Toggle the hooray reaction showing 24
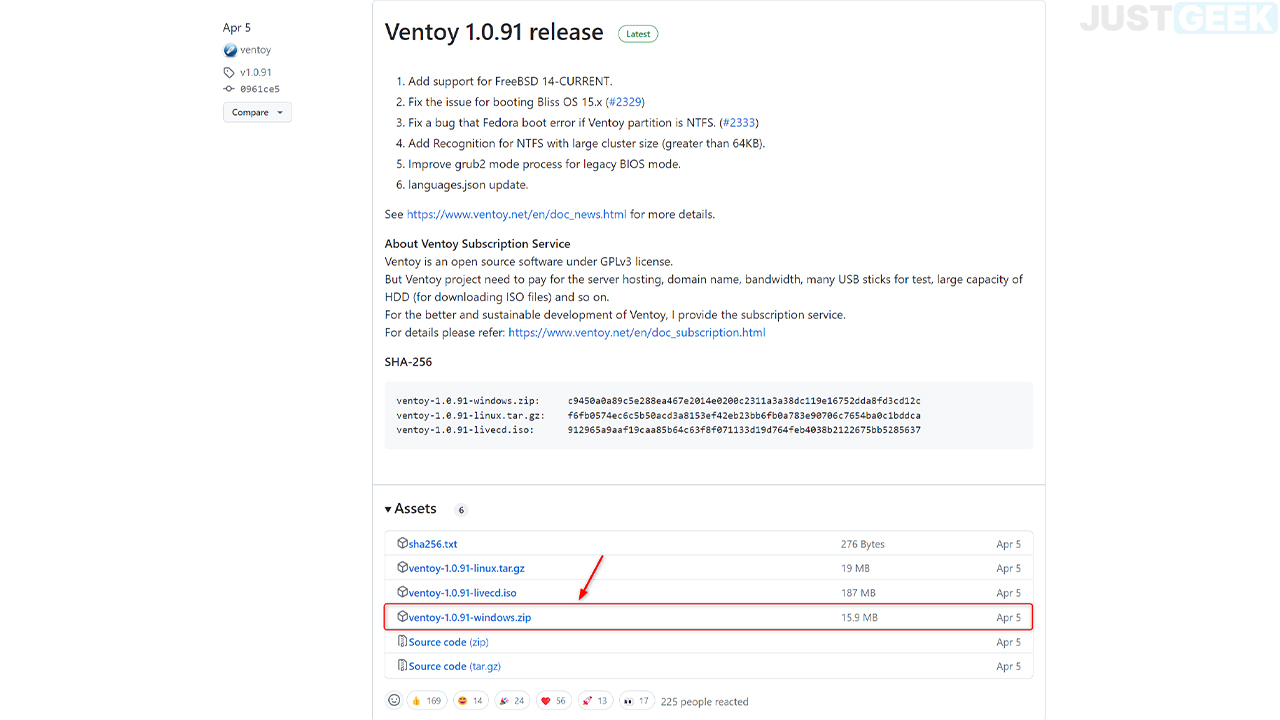 [512, 701]
